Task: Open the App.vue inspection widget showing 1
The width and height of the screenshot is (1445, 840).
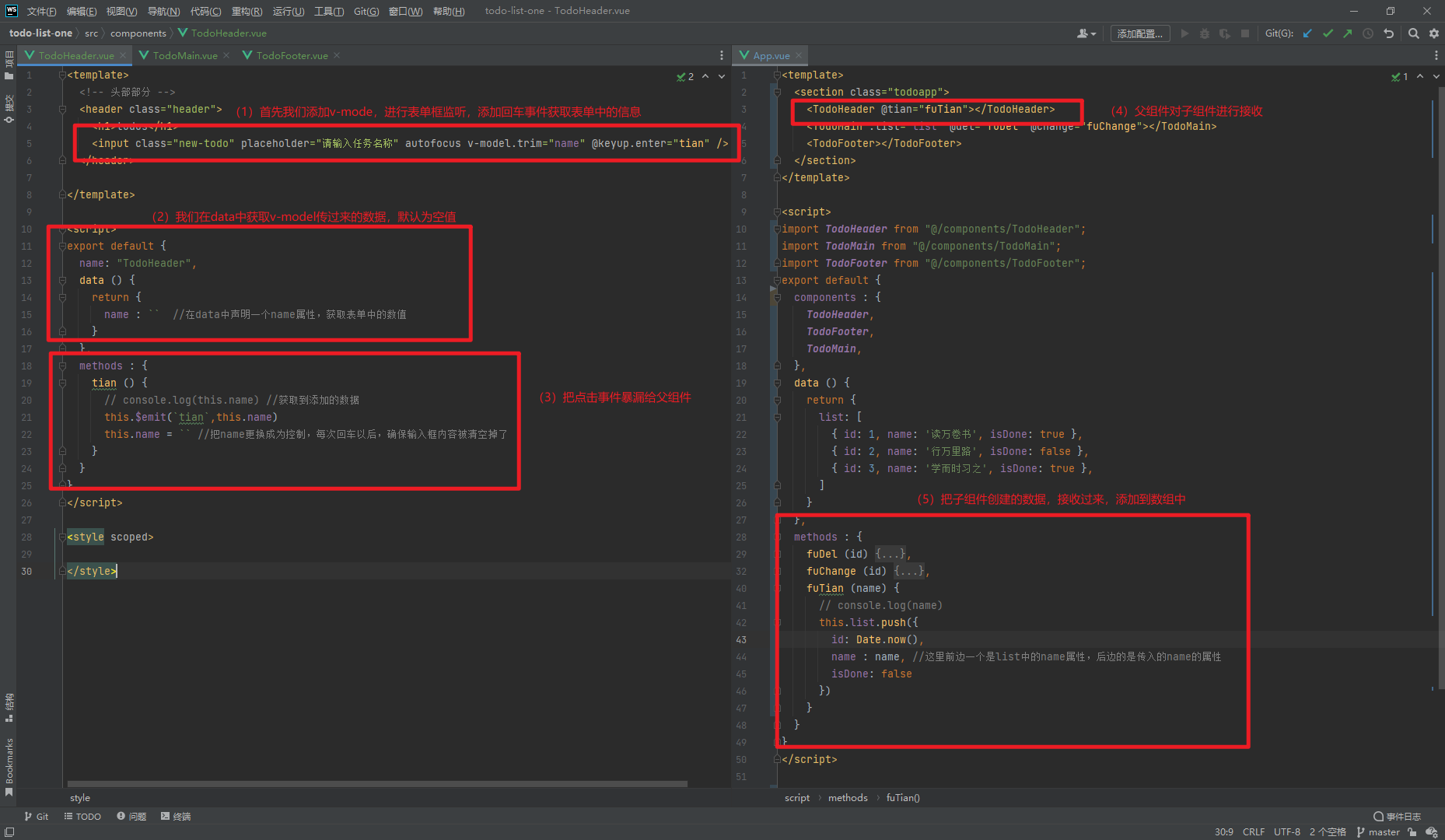Action: (x=1400, y=76)
